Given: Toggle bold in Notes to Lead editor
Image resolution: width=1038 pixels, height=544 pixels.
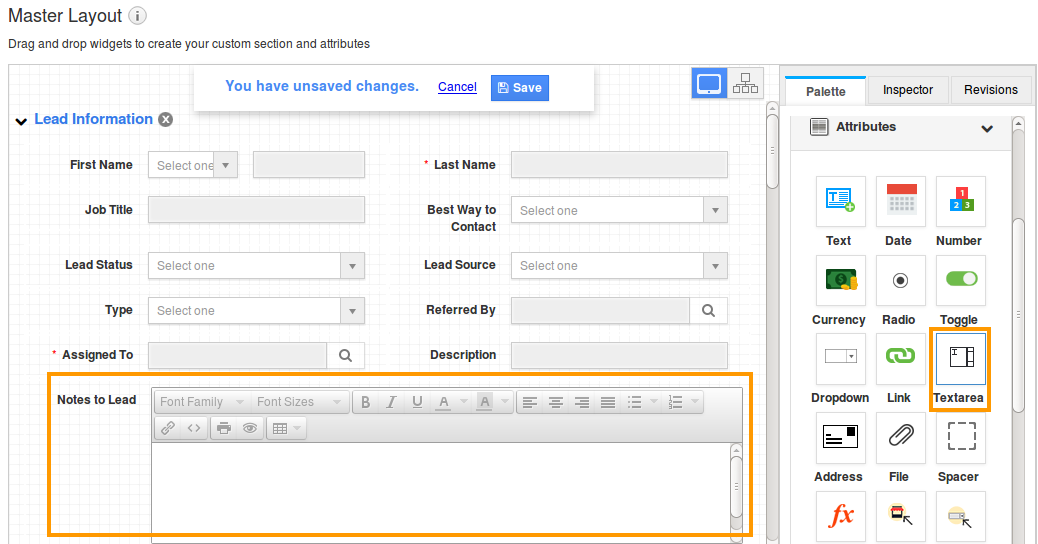Looking at the screenshot, I should tap(365, 402).
